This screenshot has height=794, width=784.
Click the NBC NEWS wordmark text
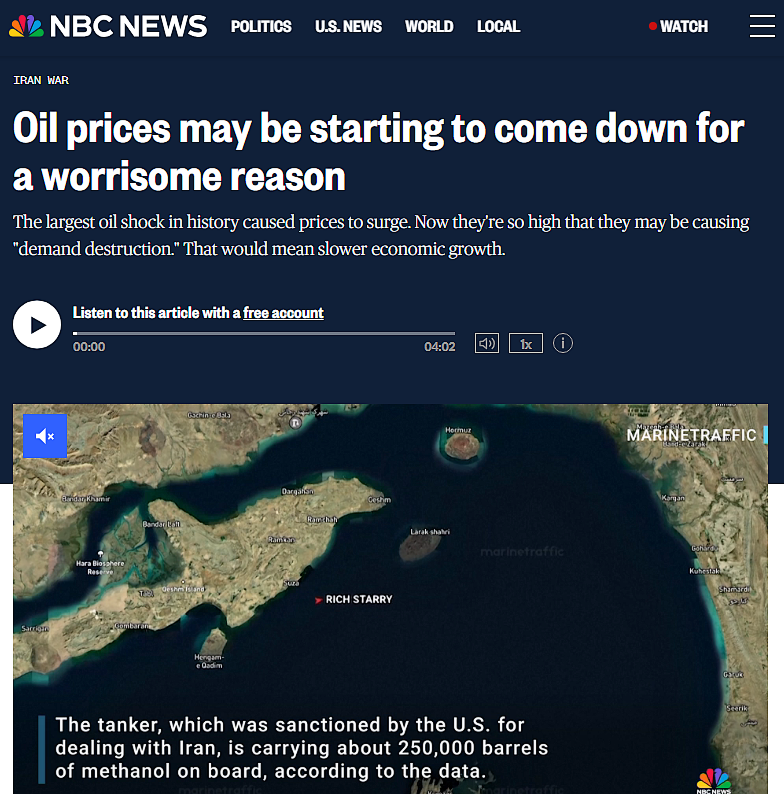click(x=129, y=26)
